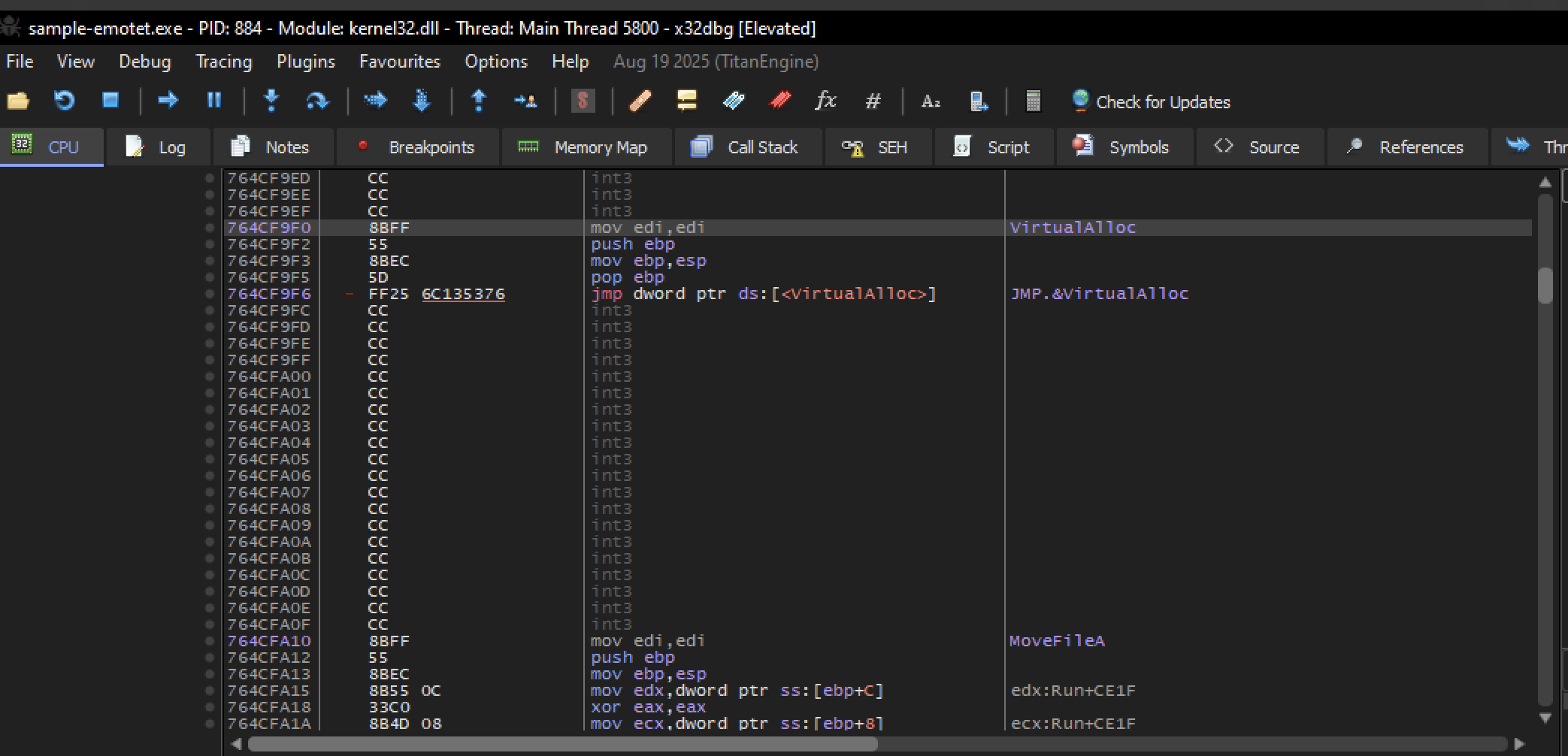
Task: Click the Trace Into icon
Action: [x=375, y=100]
